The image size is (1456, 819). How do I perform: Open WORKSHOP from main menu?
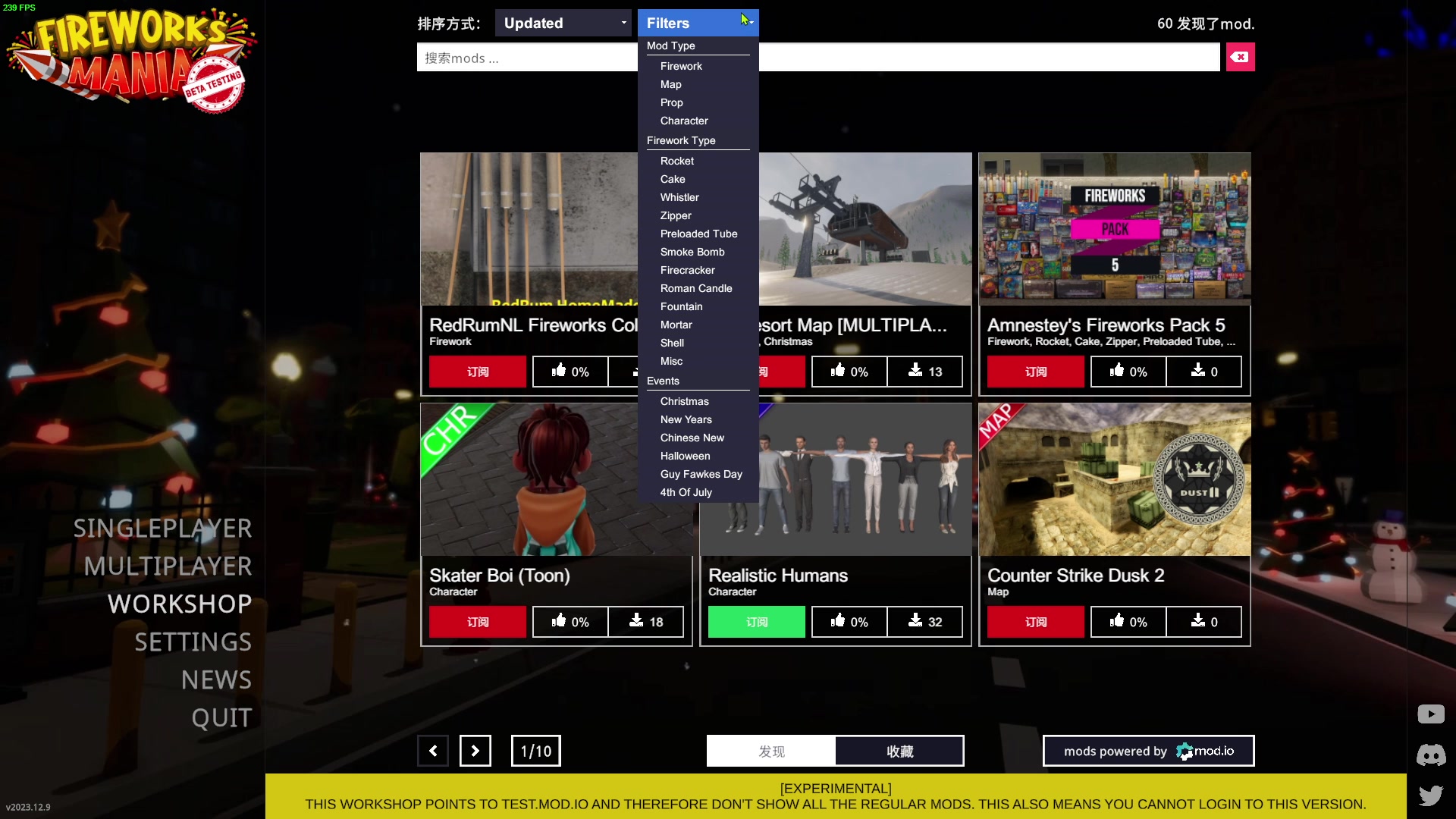180,604
